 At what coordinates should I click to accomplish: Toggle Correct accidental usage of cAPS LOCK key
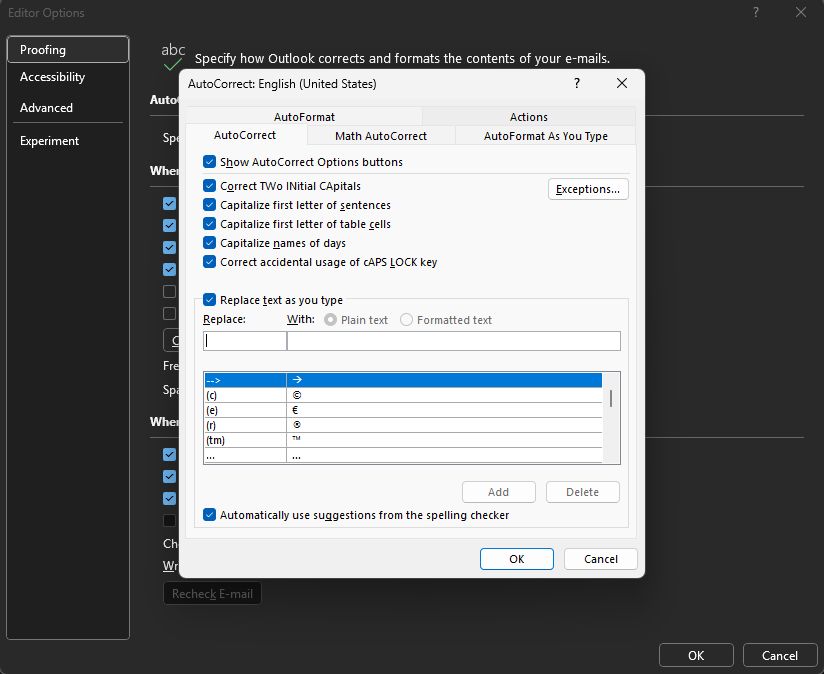pyautogui.click(x=209, y=262)
